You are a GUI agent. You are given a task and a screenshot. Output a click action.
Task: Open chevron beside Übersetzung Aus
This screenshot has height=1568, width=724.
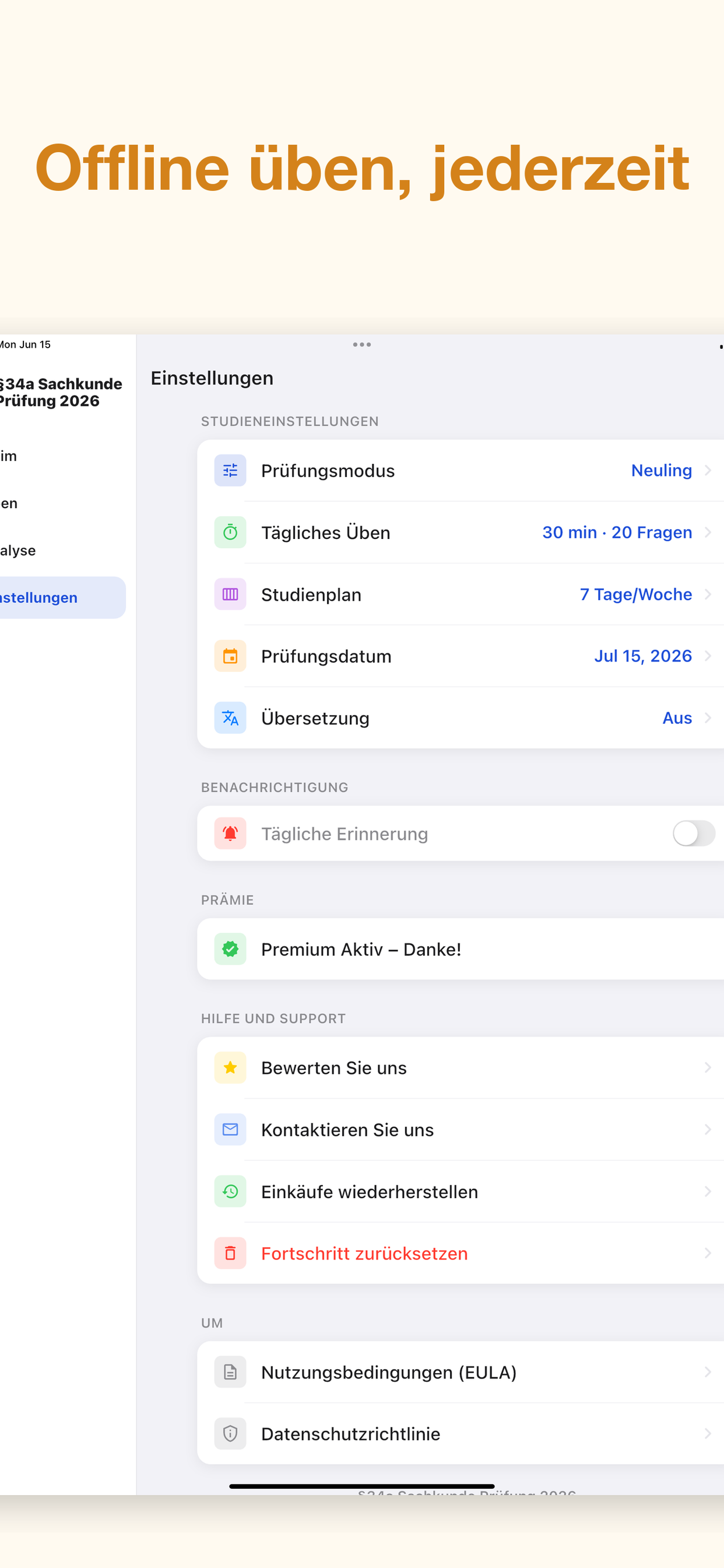click(708, 718)
